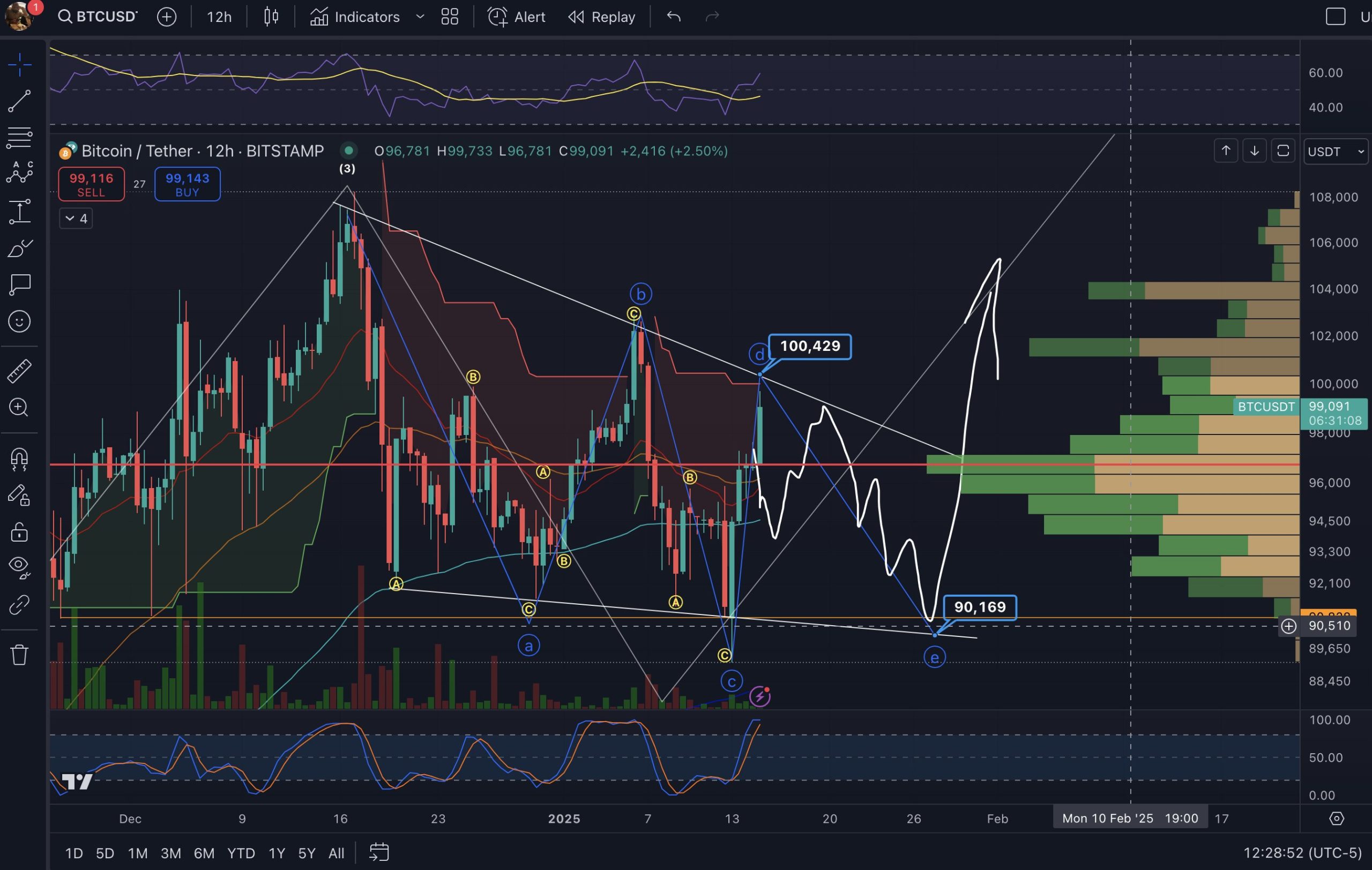Click the 99,143 BUY button
The height and width of the screenshot is (870, 1372).
(x=187, y=184)
